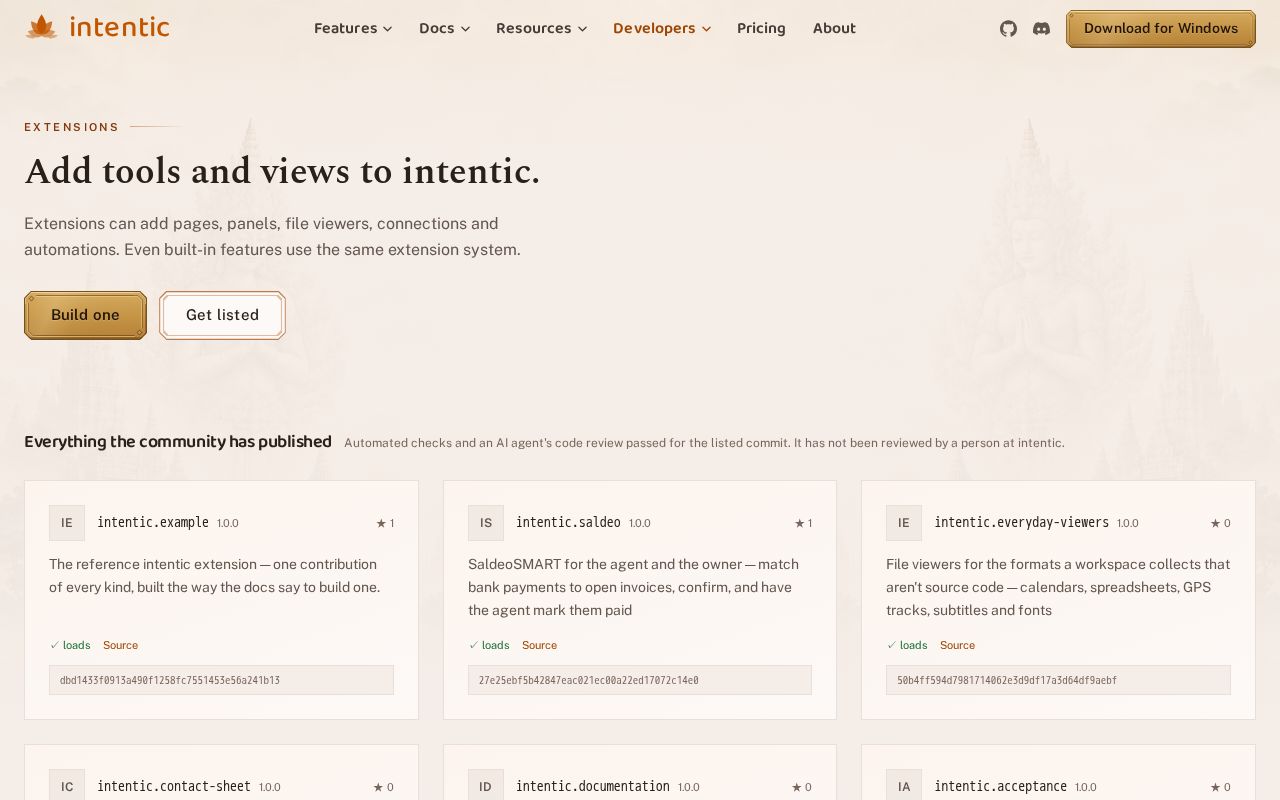Click the intentic wordmark in header
This screenshot has height=800, width=1280.
[119, 27]
